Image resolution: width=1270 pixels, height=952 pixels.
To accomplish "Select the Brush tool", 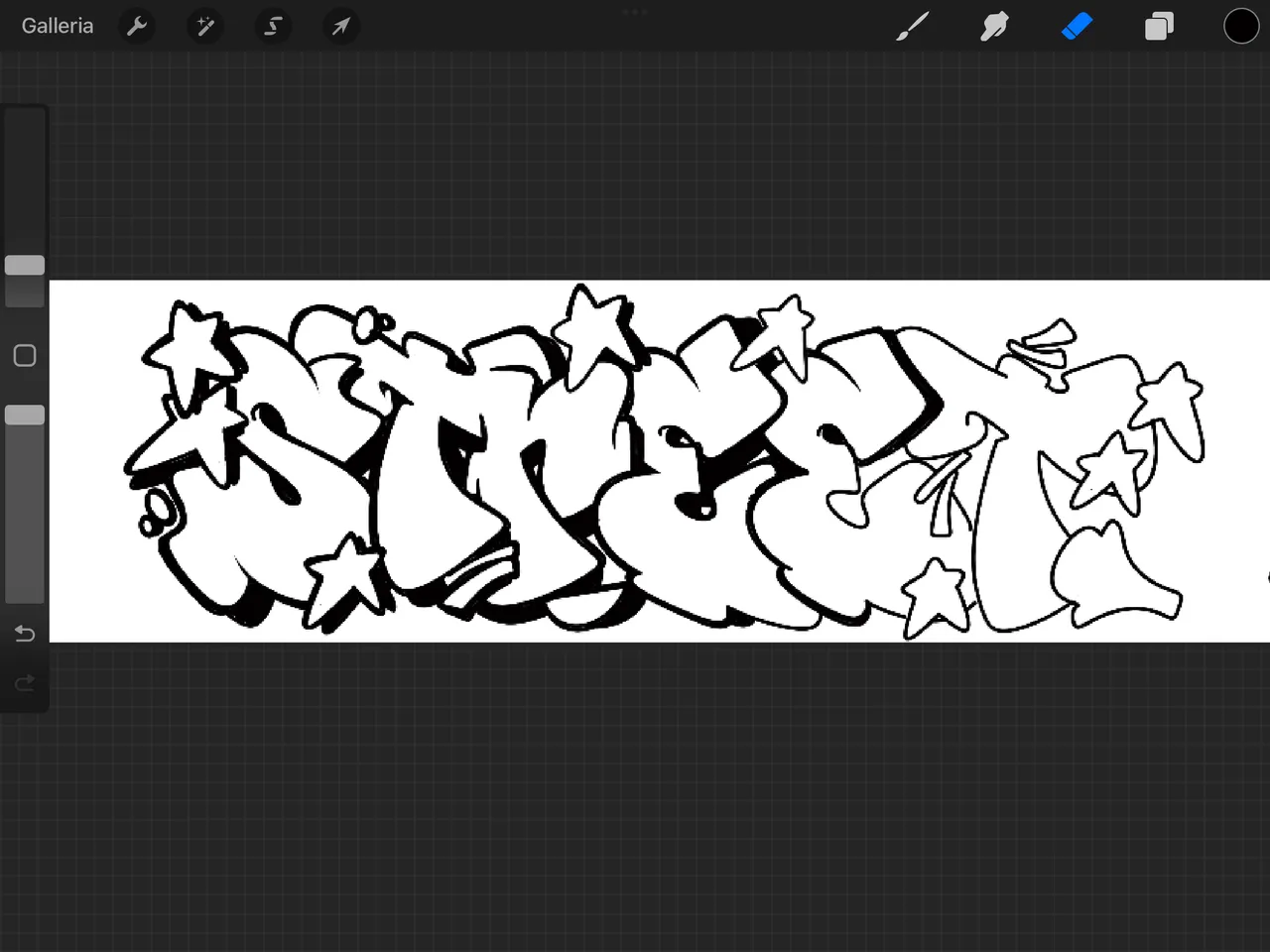I will pyautogui.click(x=913, y=26).
